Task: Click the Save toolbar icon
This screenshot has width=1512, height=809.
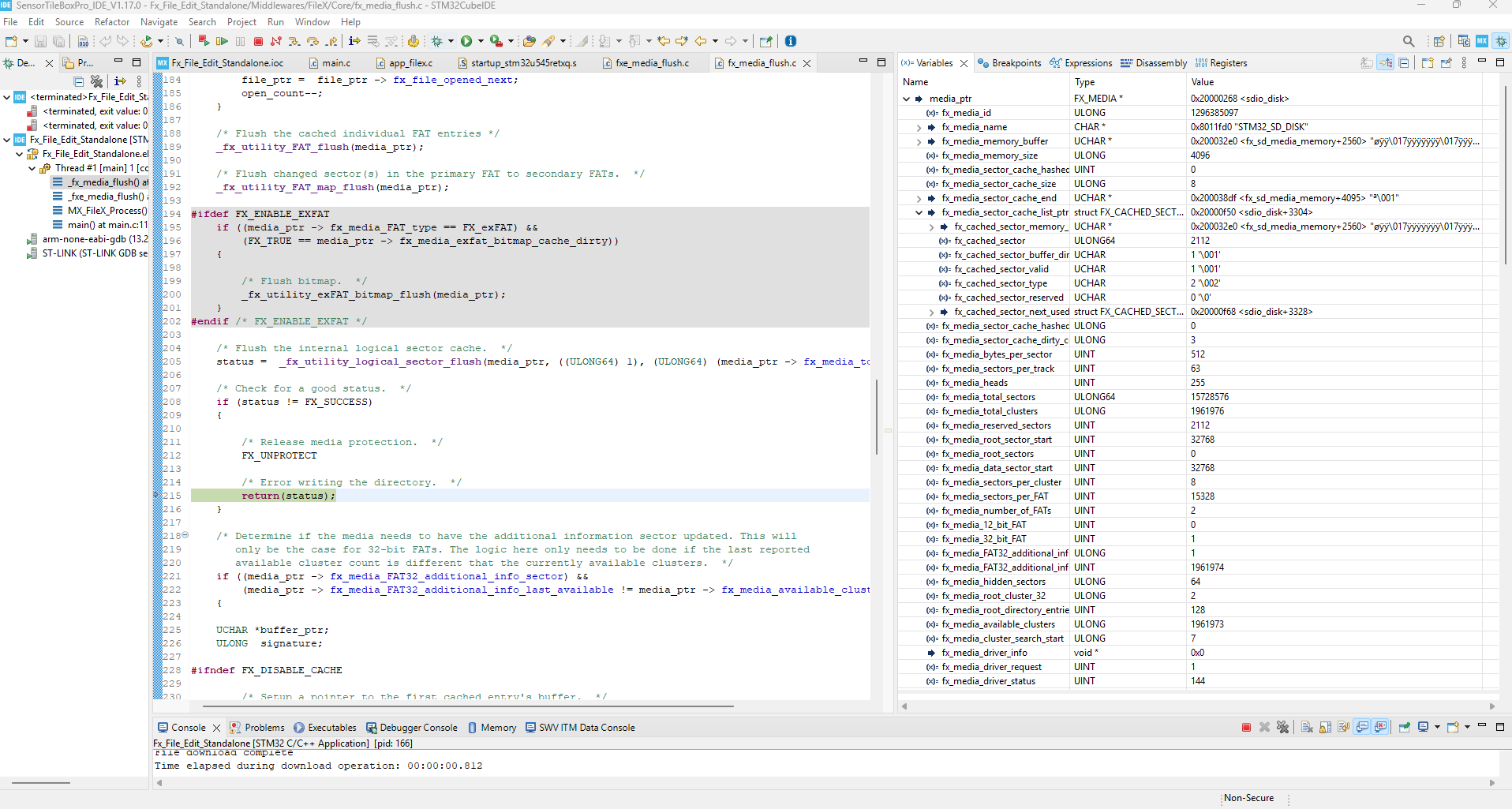Action: tap(40, 41)
